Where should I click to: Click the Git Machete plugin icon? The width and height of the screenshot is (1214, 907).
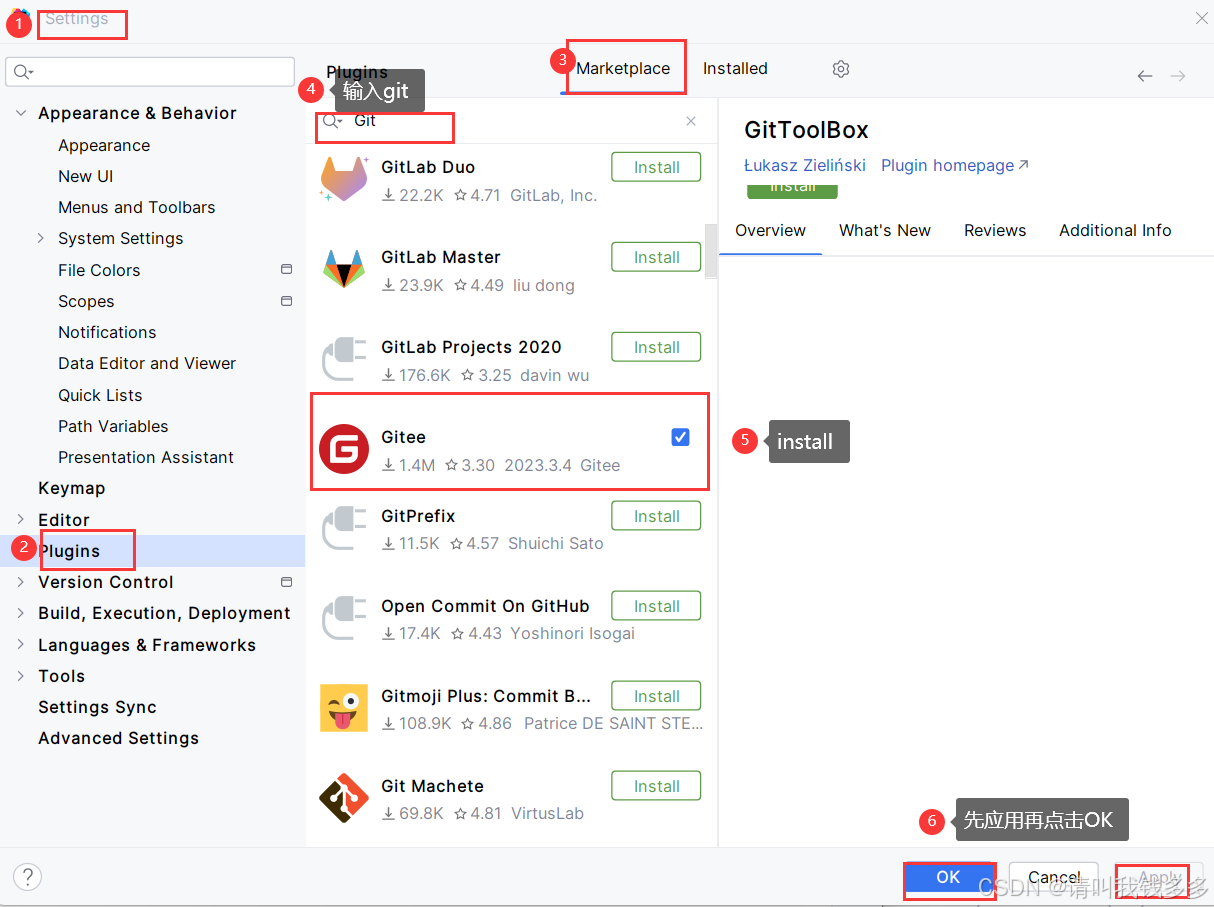pos(344,798)
